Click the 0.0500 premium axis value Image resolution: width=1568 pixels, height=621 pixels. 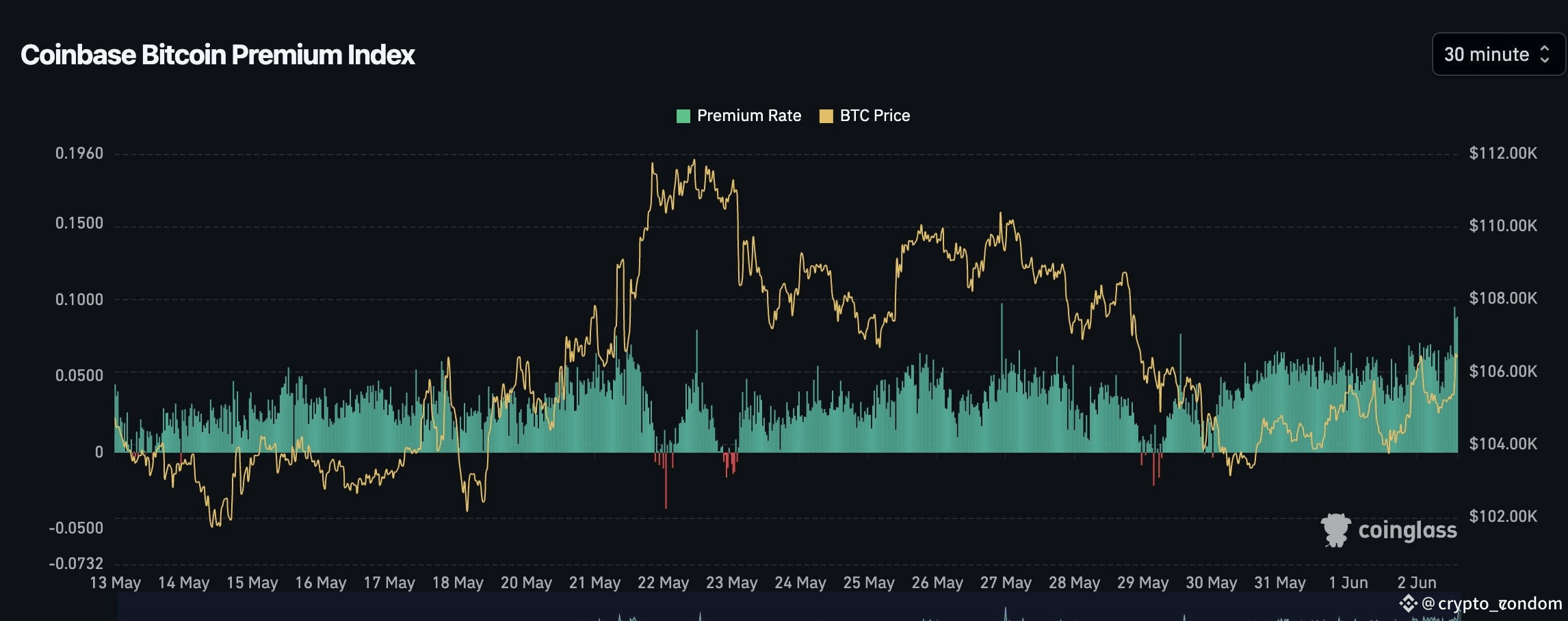tap(79, 375)
